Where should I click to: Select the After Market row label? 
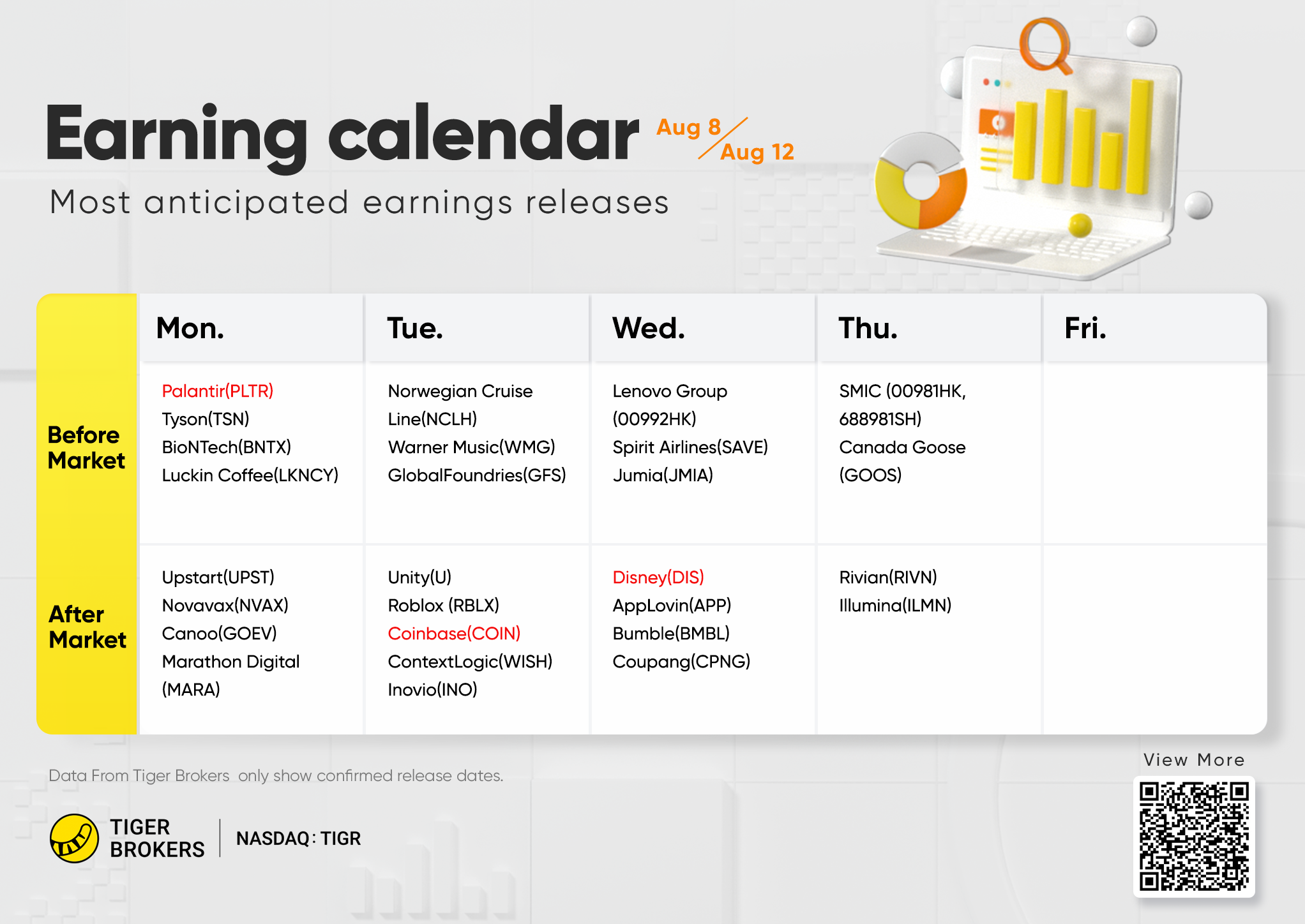87,627
